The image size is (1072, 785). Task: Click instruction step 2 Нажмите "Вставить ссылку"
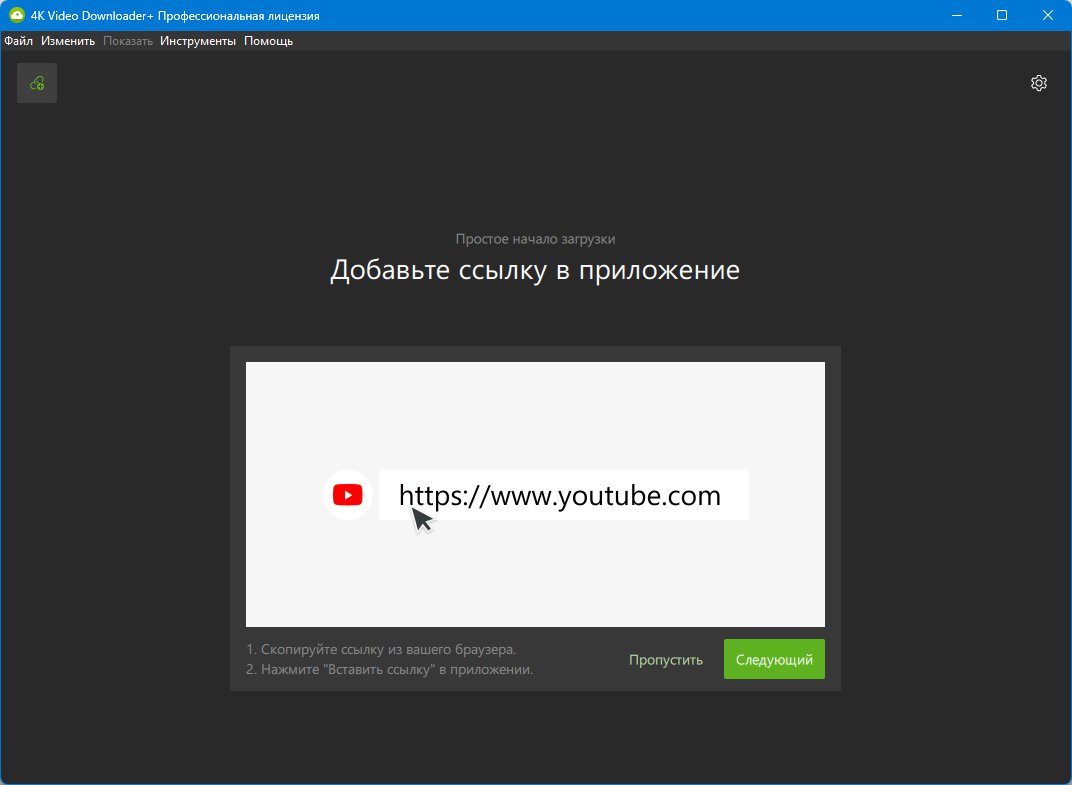(x=389, y=669)
